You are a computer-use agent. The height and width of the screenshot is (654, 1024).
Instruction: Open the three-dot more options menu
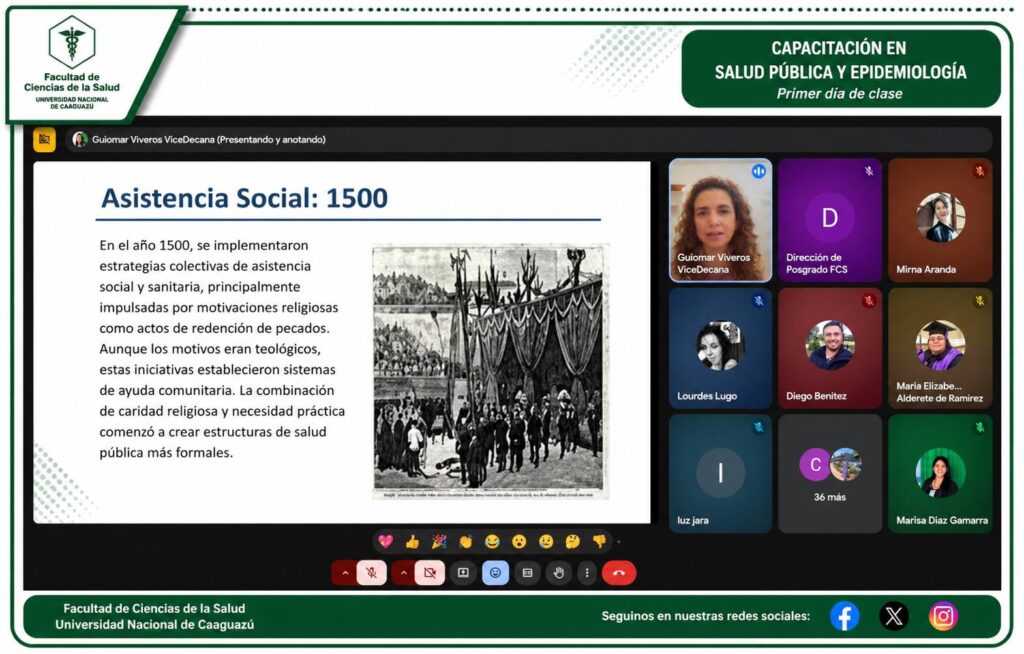tap(587, 573)
